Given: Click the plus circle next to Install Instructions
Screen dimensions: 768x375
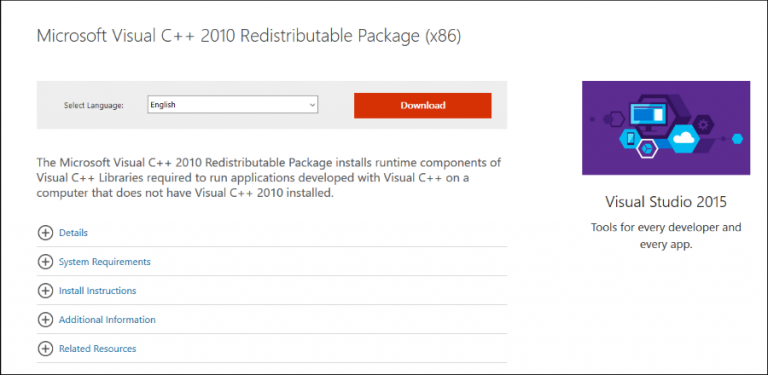Looking at the screenshot, I should click(45, 291).
